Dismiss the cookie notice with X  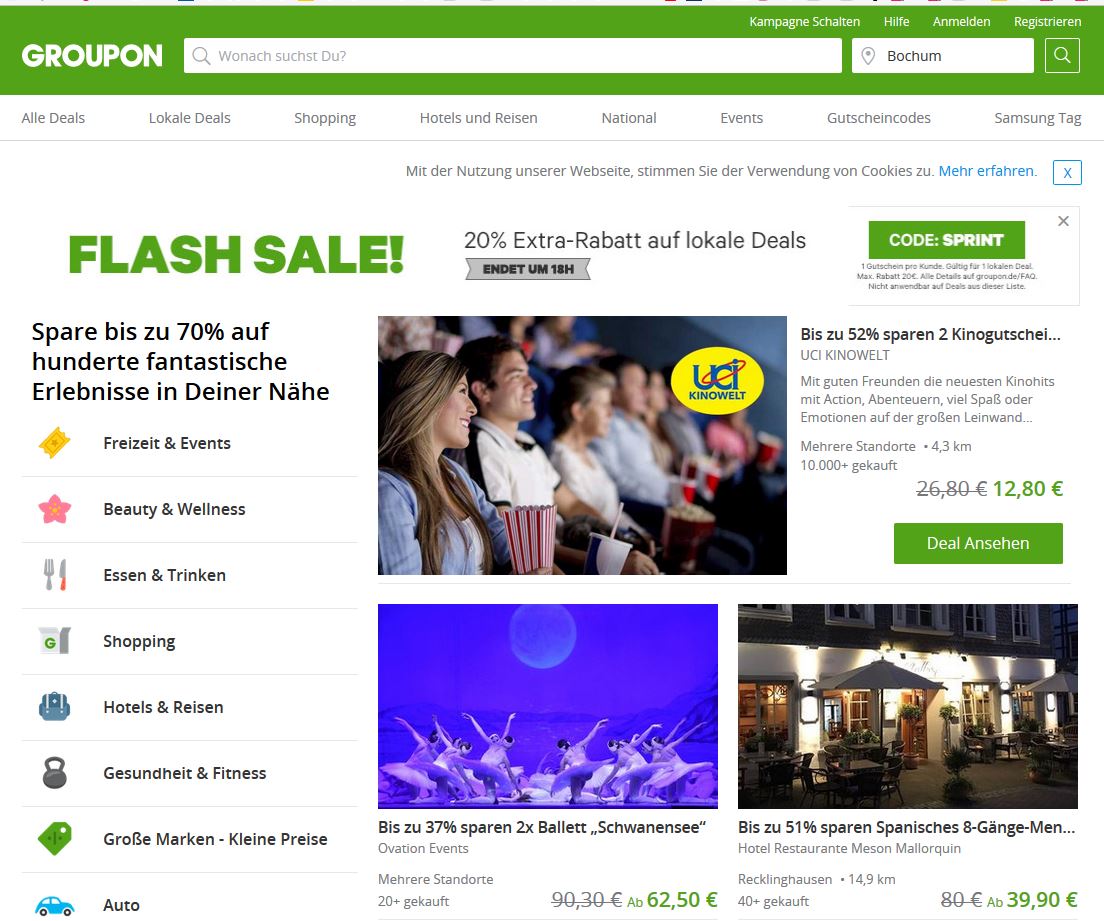1067,173
